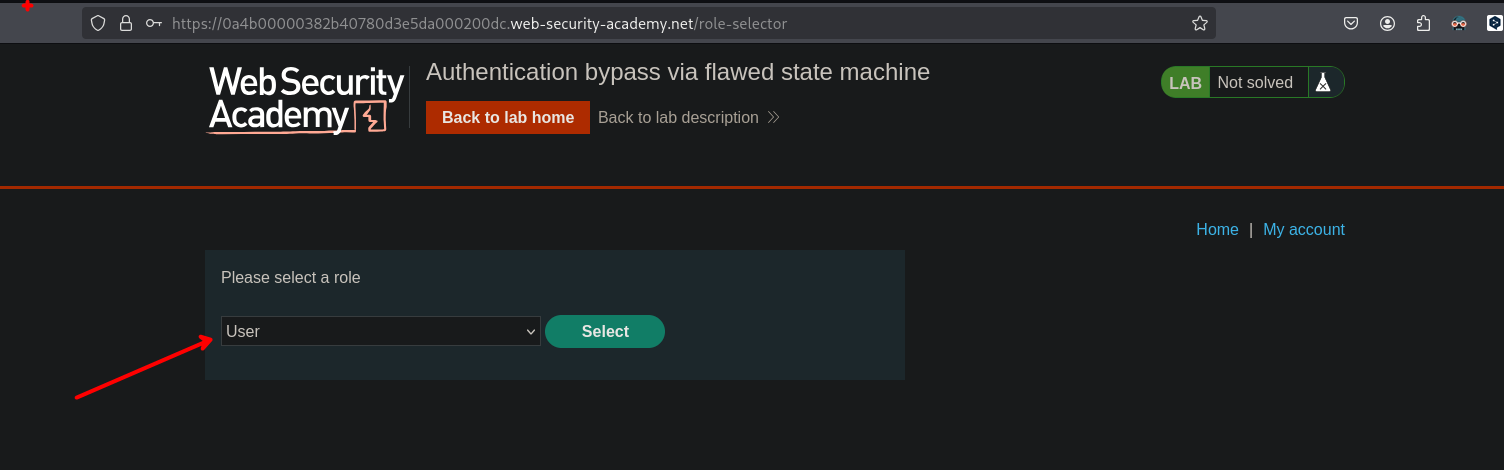Click the Not solved status label
Screen dimensions: 1504x470
click(x=1255, y=83)
